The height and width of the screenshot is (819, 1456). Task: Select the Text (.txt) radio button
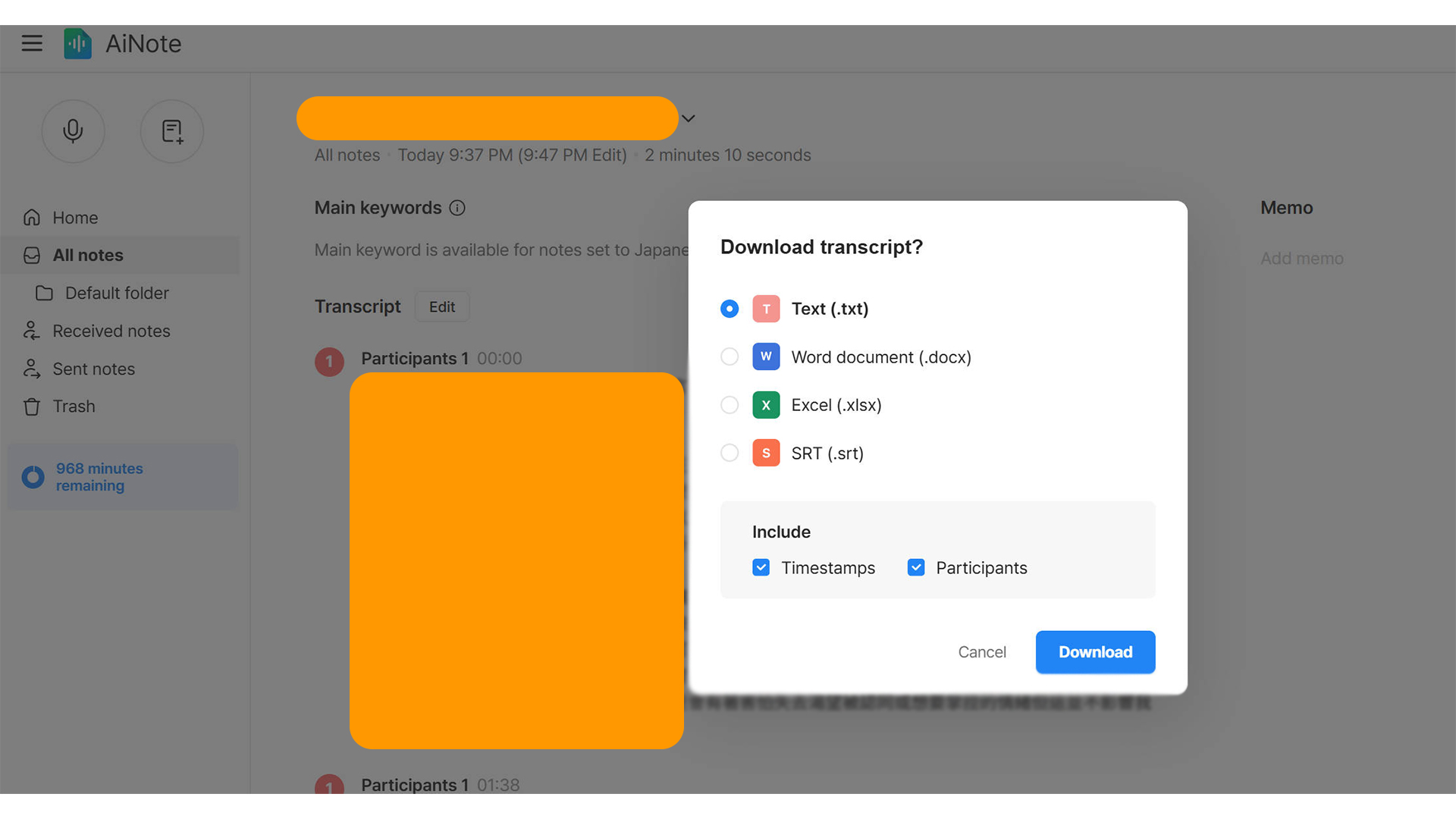point(730,309)
